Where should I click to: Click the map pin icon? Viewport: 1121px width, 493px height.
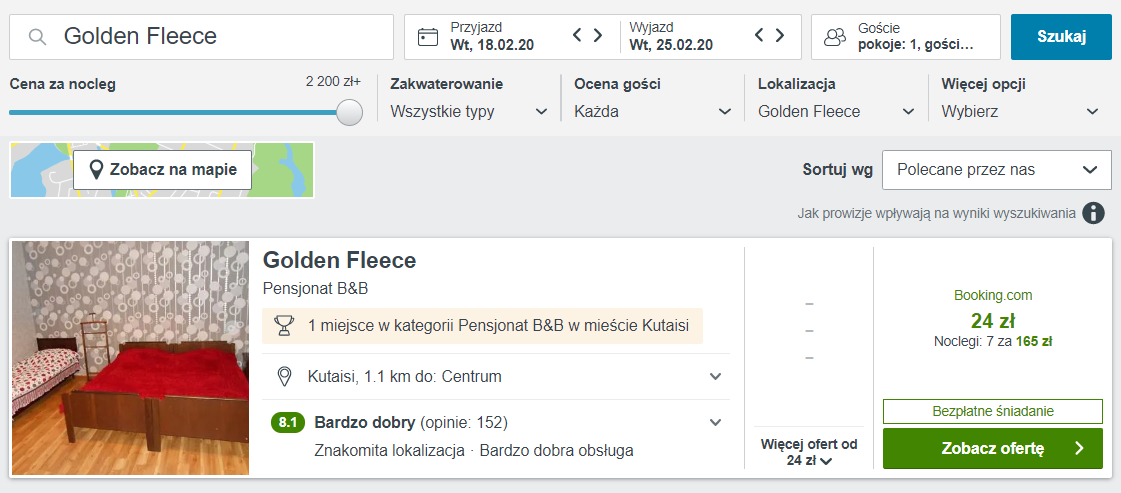click(x=96, y=170)
